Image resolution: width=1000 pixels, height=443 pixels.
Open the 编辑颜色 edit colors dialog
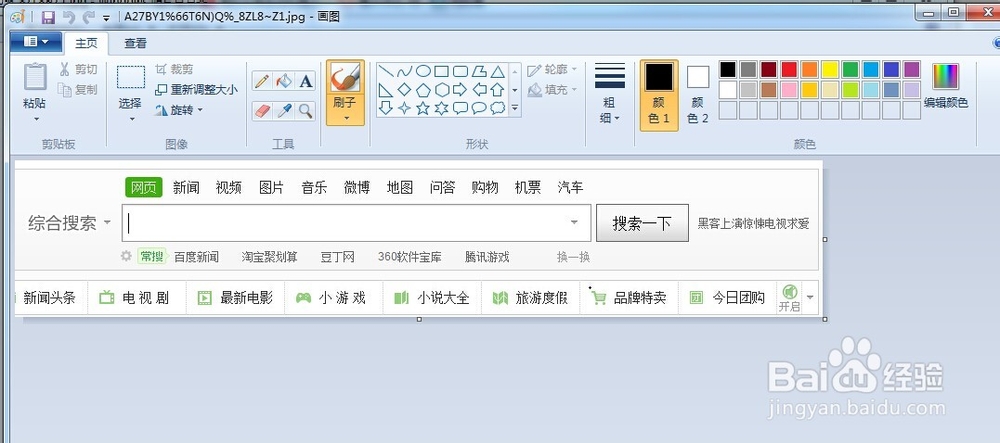tap(946, 86)
